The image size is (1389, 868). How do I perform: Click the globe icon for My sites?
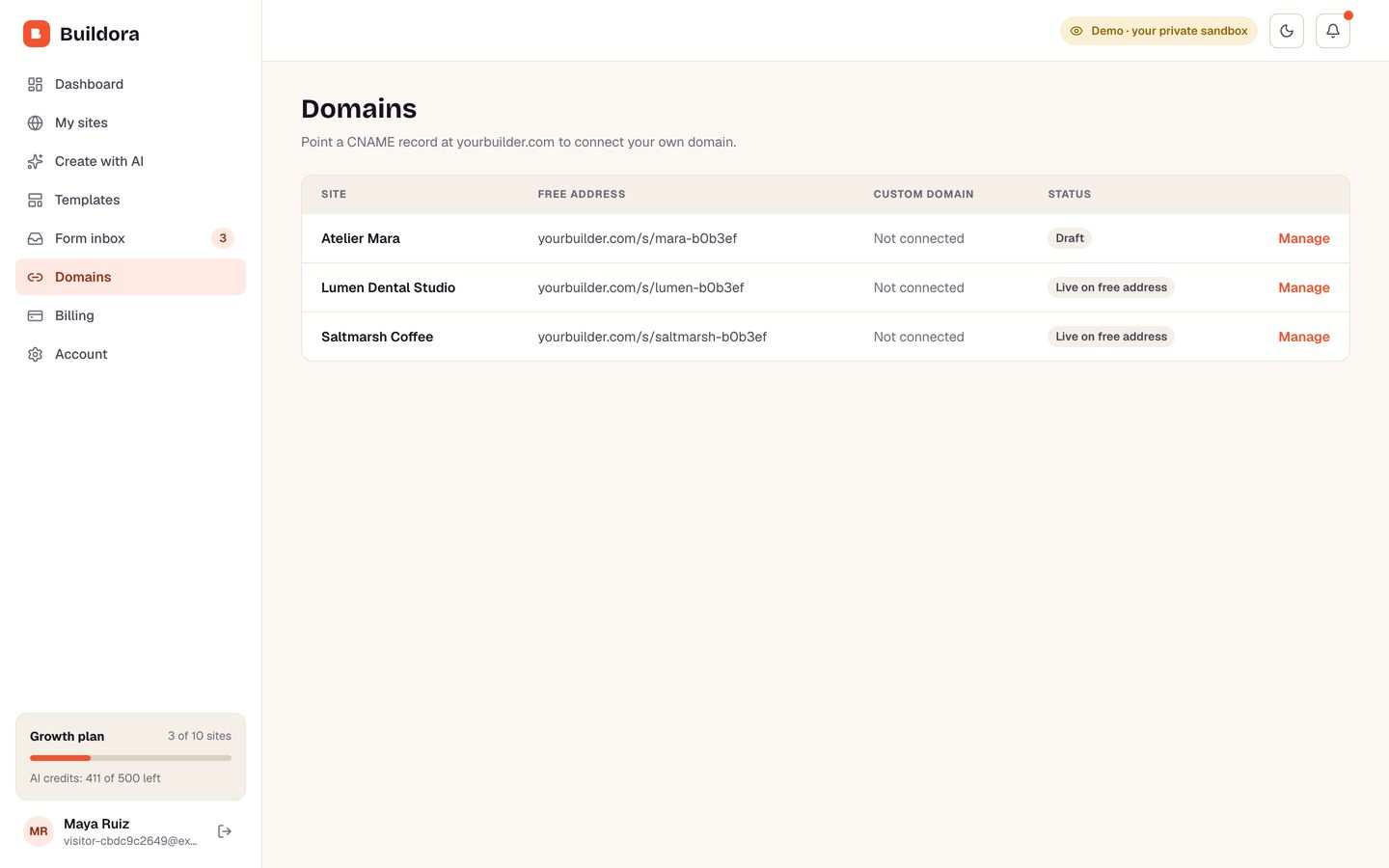coord(36,122)
